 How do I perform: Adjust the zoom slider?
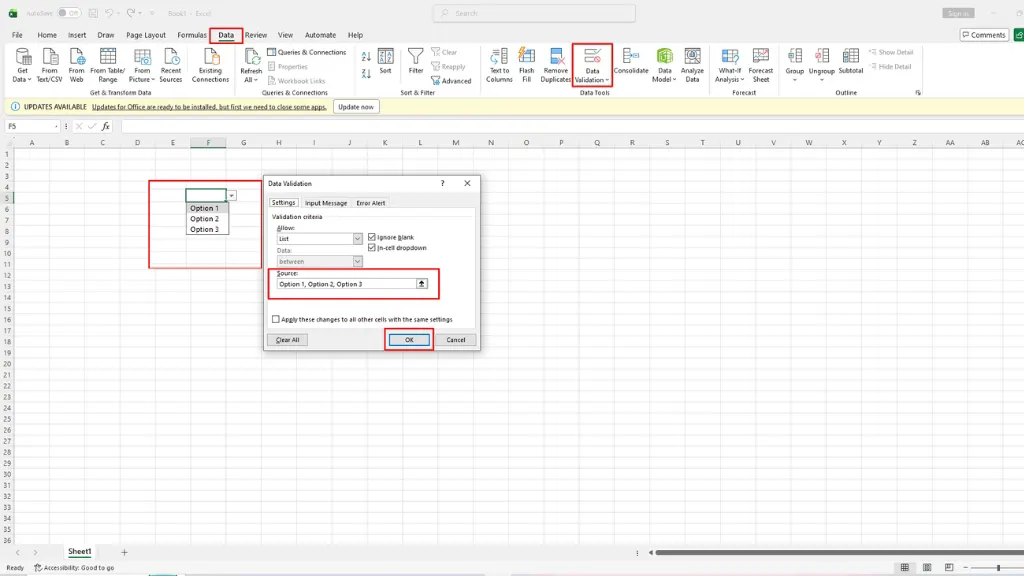(998, 568)
